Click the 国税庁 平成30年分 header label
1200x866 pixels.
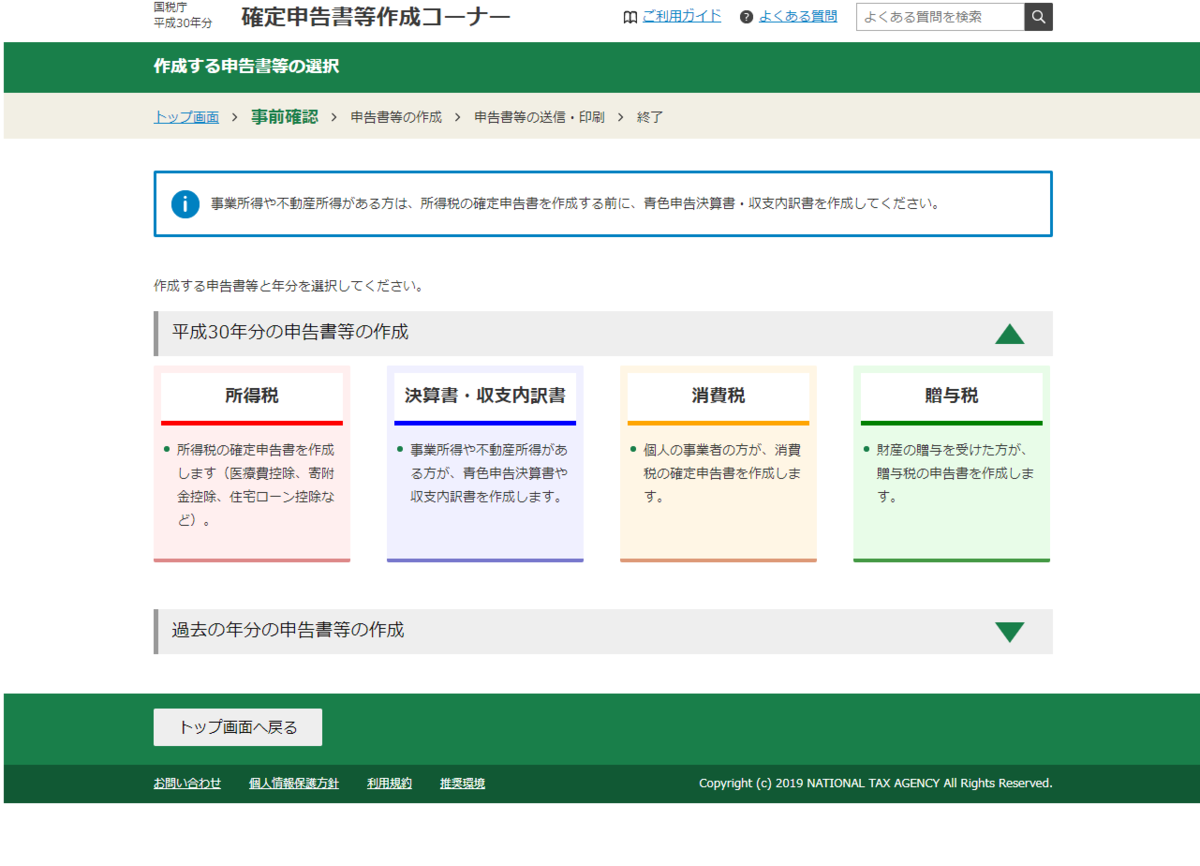[x=183, y=15]
